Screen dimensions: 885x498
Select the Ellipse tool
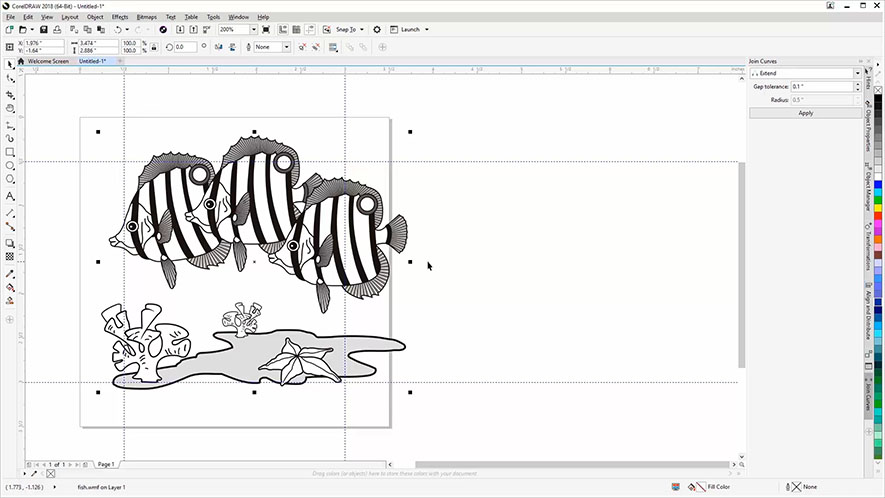tap(10, 166)
